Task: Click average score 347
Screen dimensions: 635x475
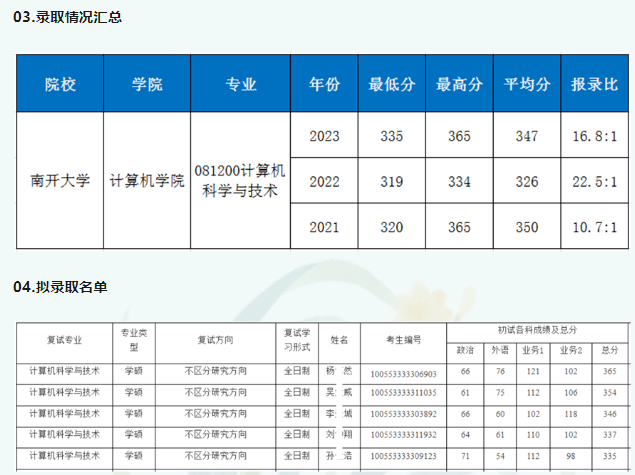Action: pos(527,136)
